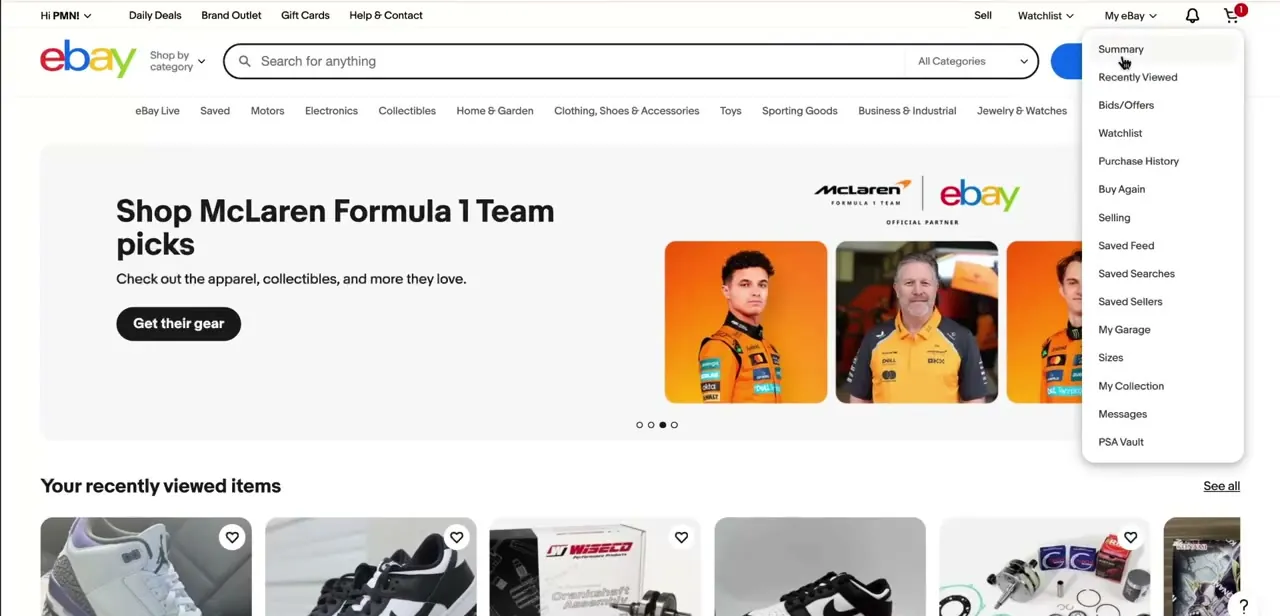See all recently viewed items
Screen dimensions: 1280x616
tap(1221, 486)
